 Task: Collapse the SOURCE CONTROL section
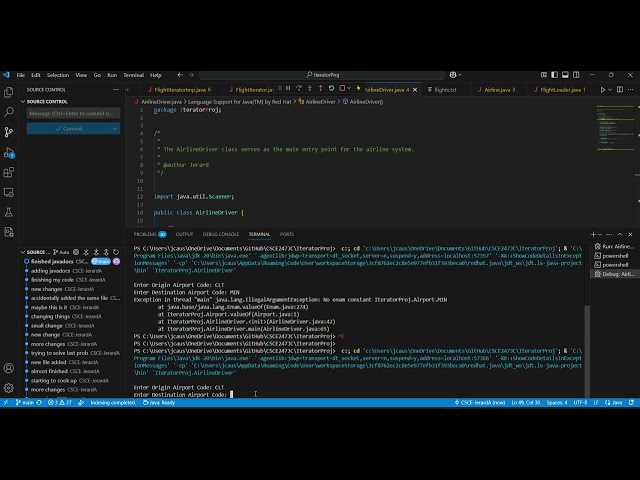tap(23, 101)
